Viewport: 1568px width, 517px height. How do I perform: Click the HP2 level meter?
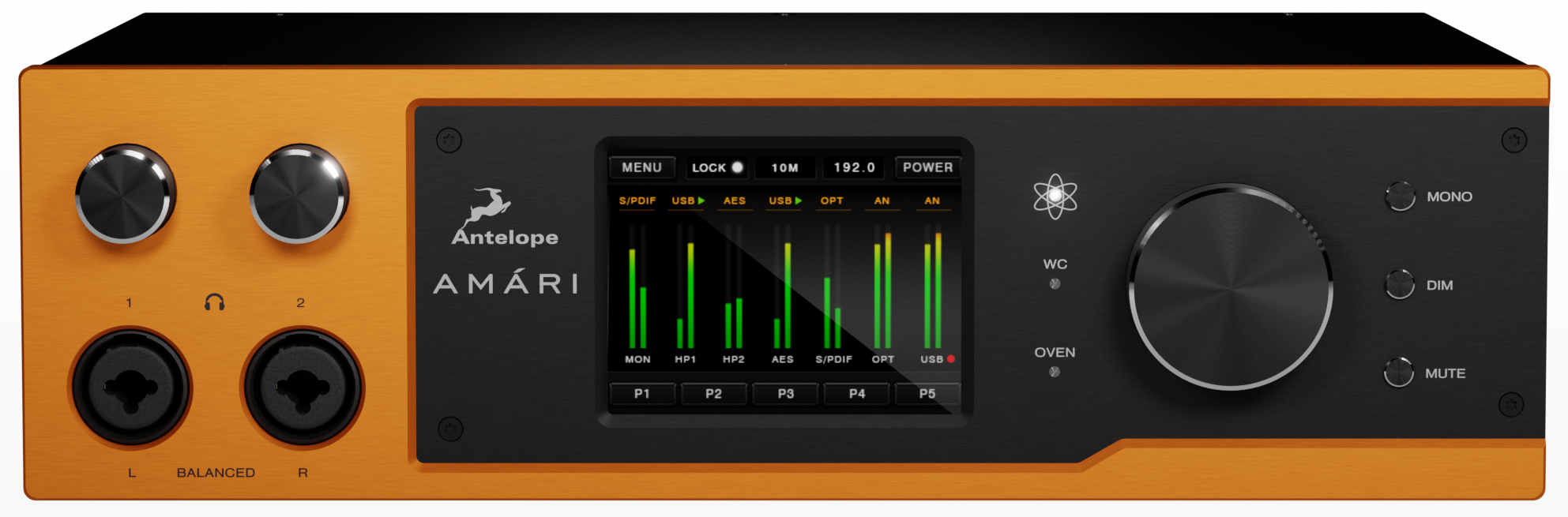click(734, 287)
